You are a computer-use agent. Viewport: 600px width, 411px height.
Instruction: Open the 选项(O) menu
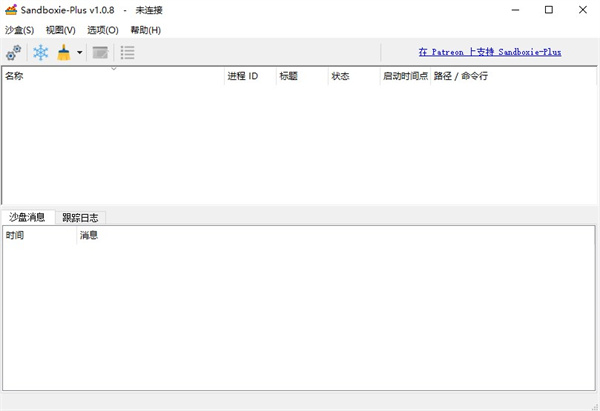[x=103, y=30]
